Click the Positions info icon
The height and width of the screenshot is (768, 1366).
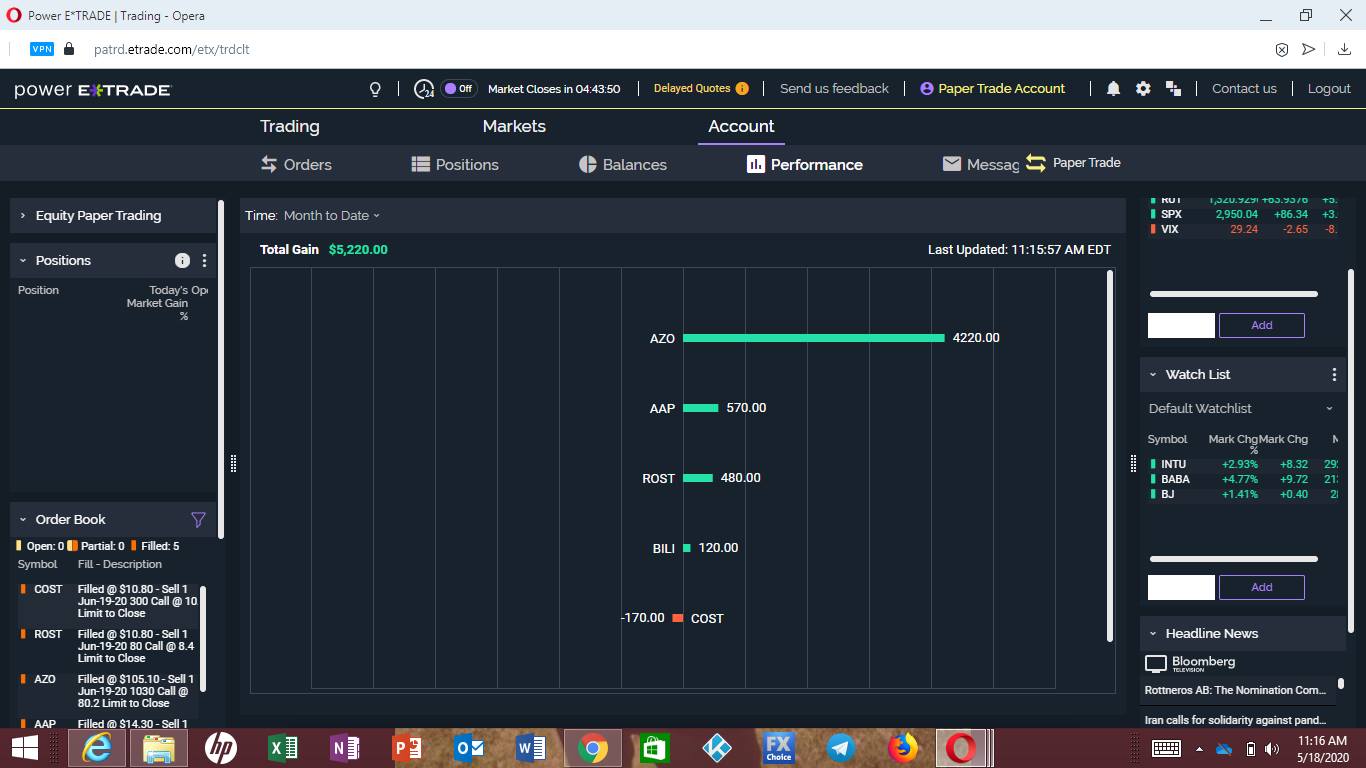coord(182,260)
